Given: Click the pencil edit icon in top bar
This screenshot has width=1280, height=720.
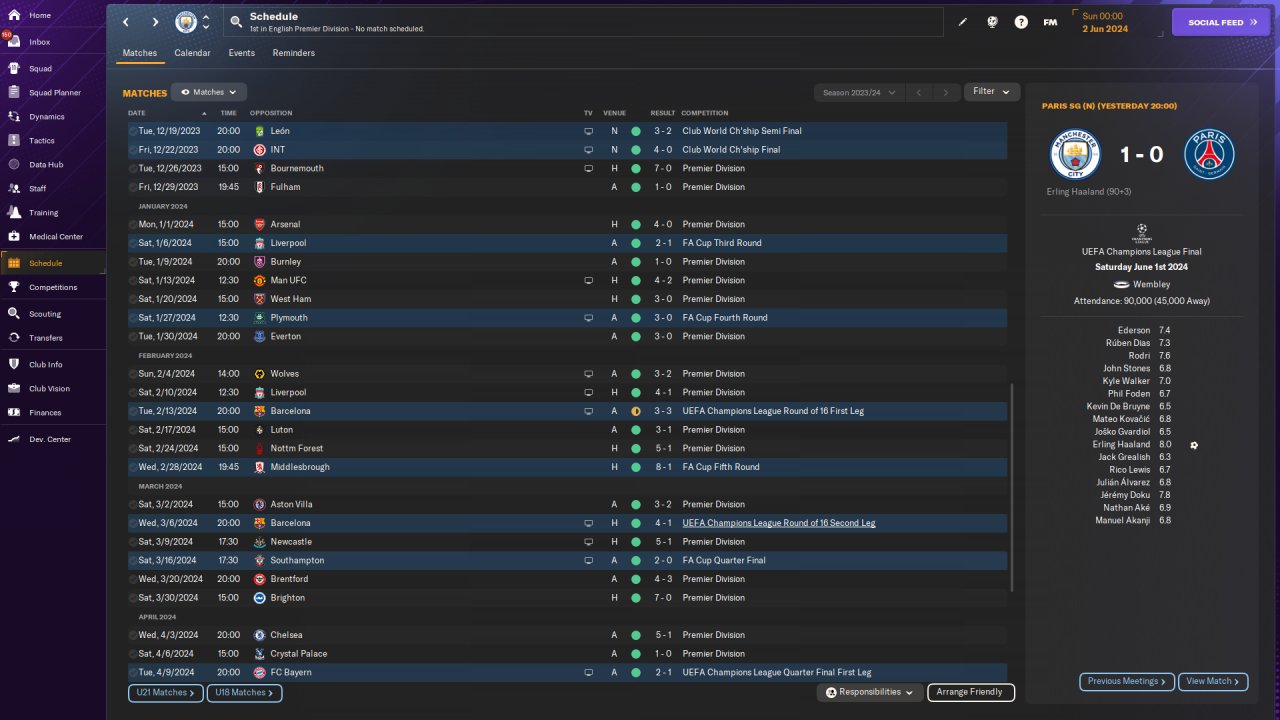Looking at the screenshot, I should [963, 22].
